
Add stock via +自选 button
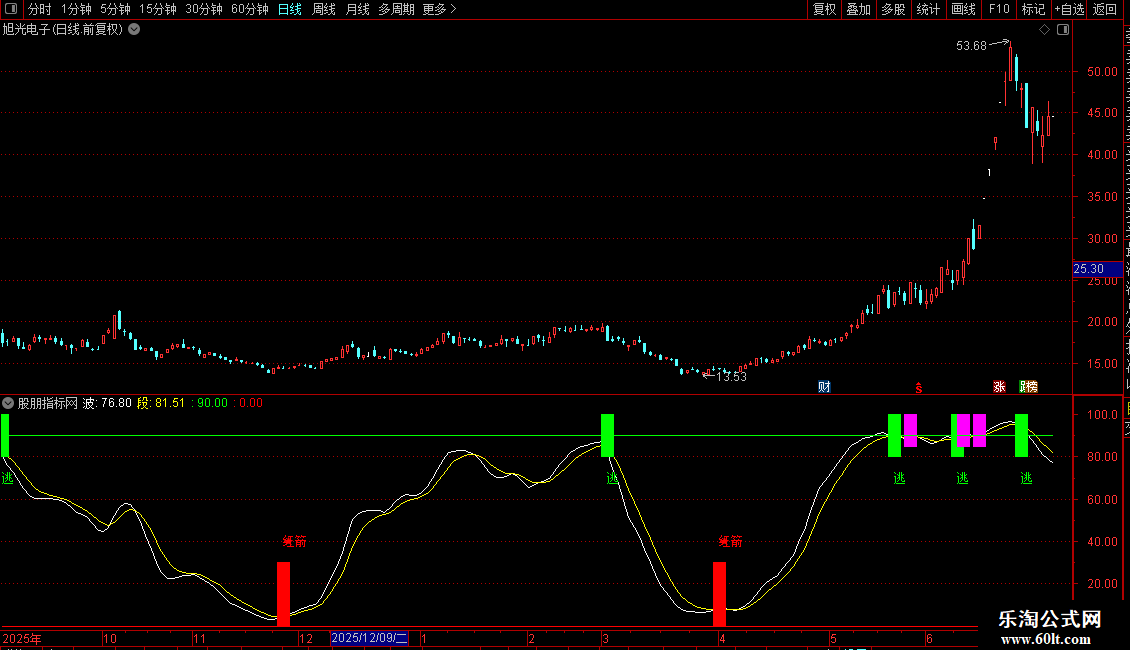[1069, 9]
